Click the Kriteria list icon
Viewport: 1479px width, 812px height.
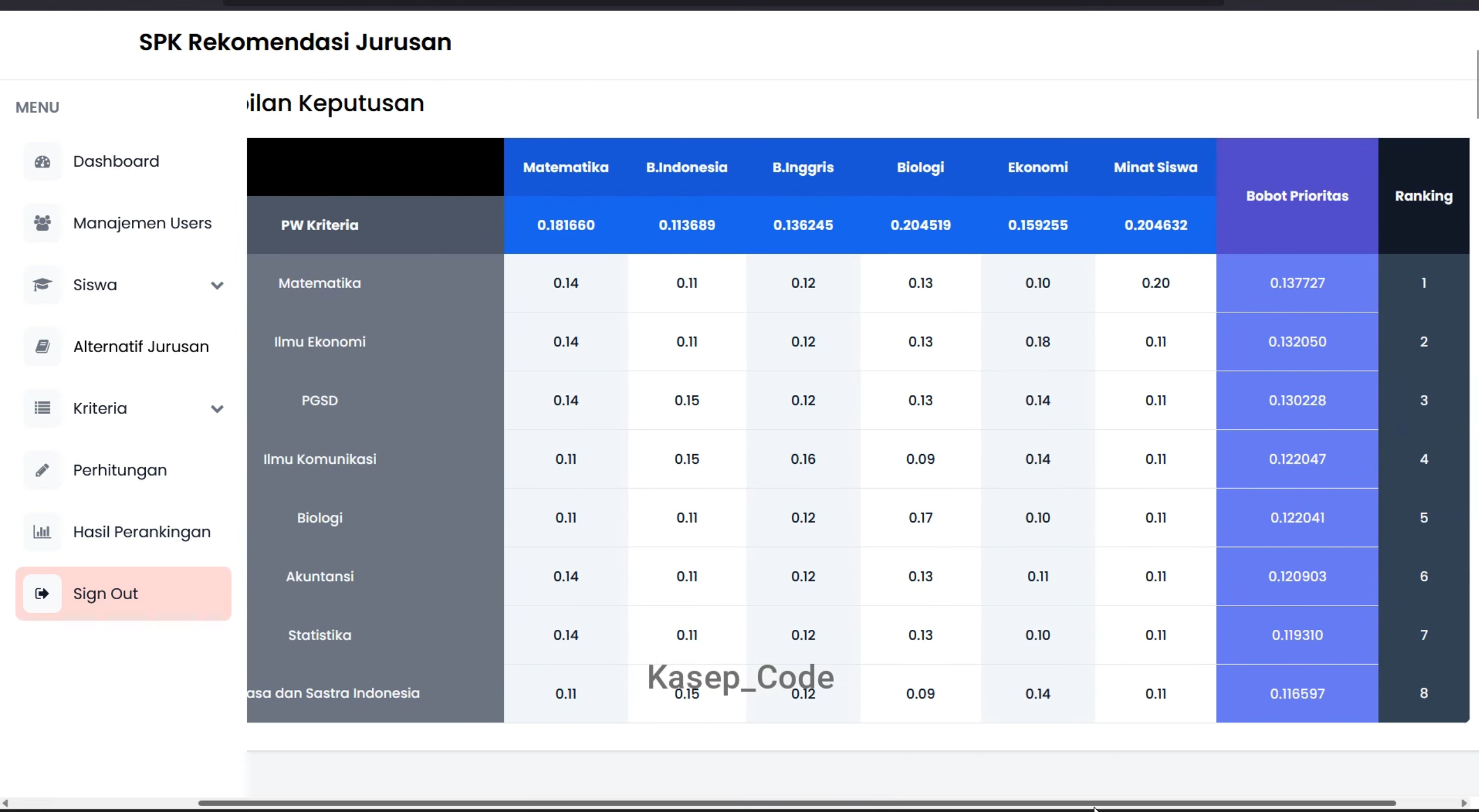(42, 408)
